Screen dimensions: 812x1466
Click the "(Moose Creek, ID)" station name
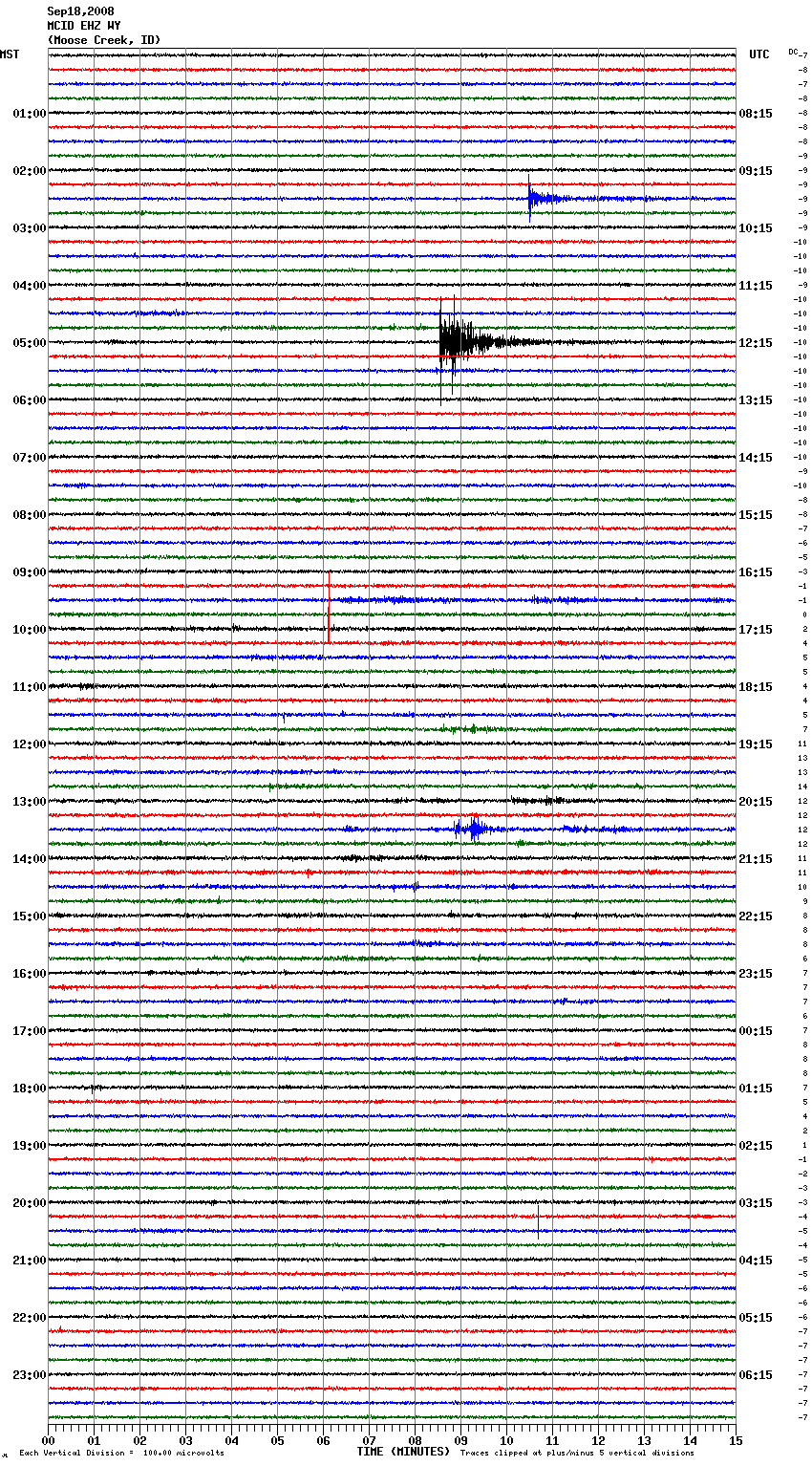point(104,40)
